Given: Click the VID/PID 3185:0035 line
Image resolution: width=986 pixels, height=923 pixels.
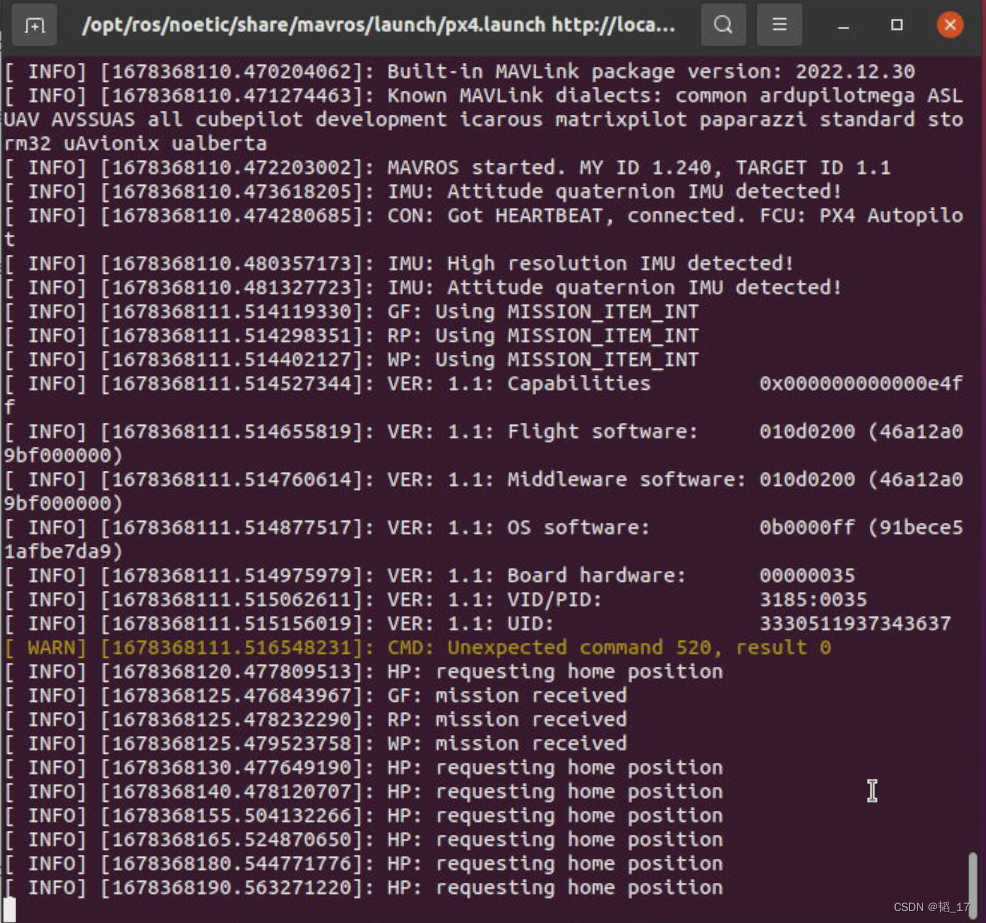Looking at the screenshot, I should pyautogui.click(x=435, y=600).
